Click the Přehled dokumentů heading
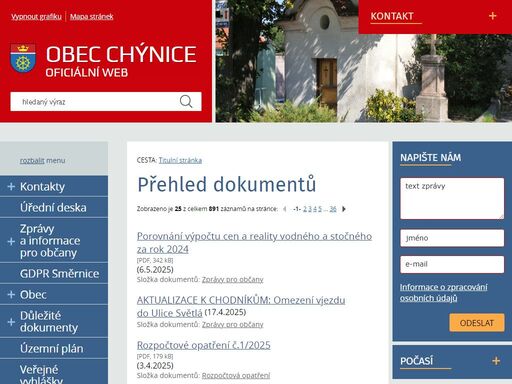Viewport: 512px width, 384px height. click(227, 184)
